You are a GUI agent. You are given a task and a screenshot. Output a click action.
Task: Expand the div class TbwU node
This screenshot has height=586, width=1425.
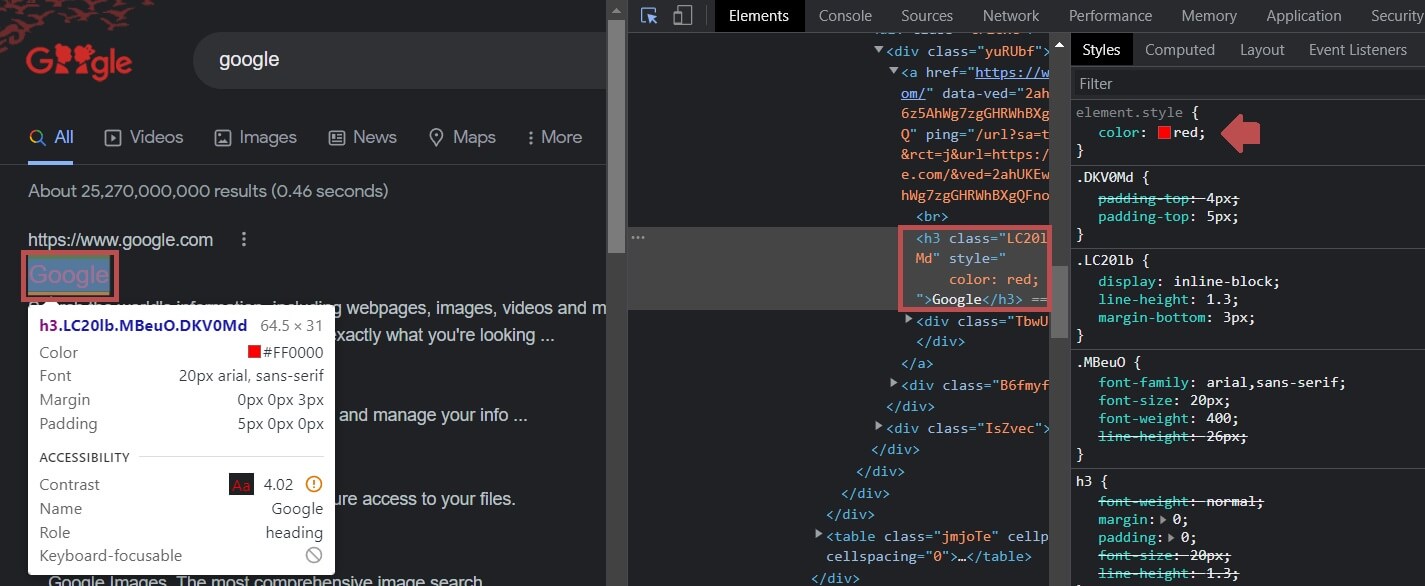tap(909, 321)
